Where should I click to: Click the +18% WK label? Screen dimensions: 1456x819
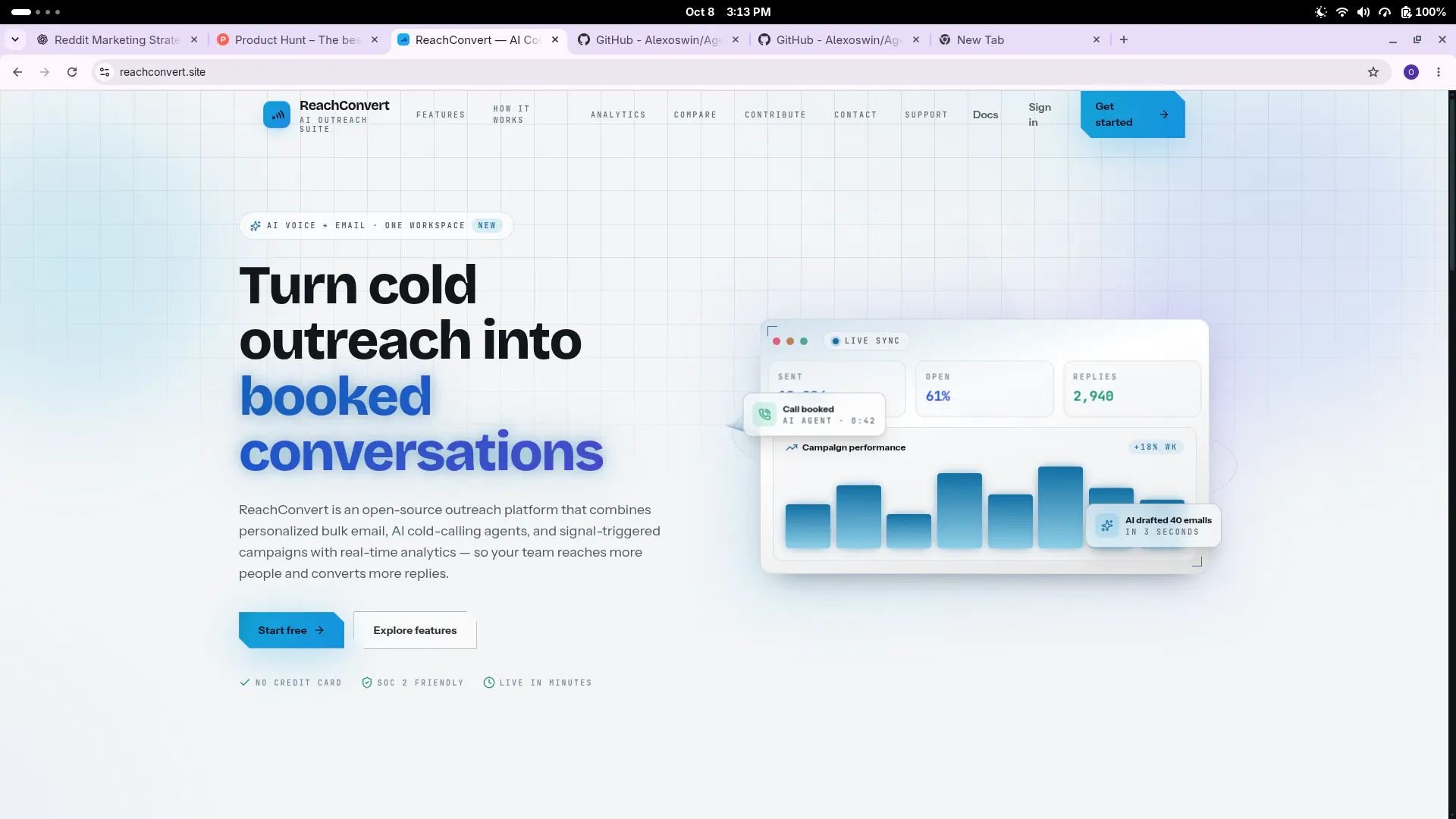tap(1155, 447)
